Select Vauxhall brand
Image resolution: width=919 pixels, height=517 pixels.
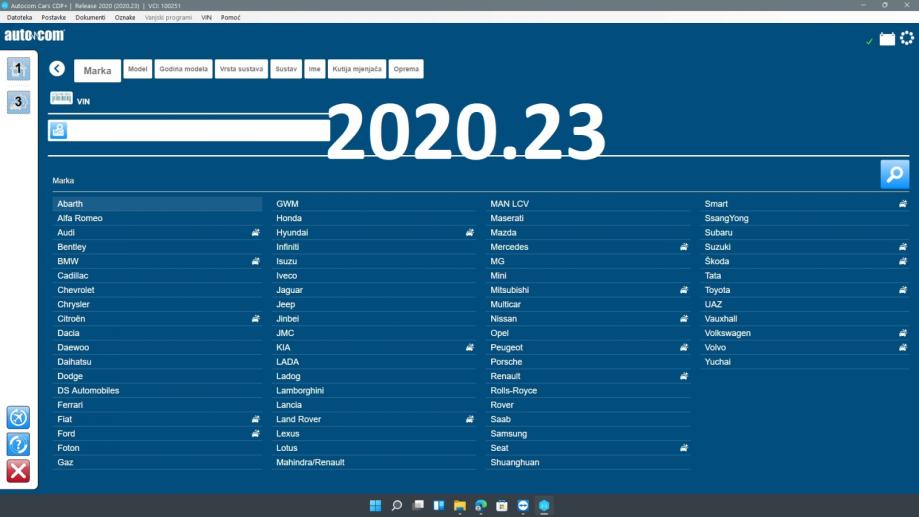pos(805,319)
